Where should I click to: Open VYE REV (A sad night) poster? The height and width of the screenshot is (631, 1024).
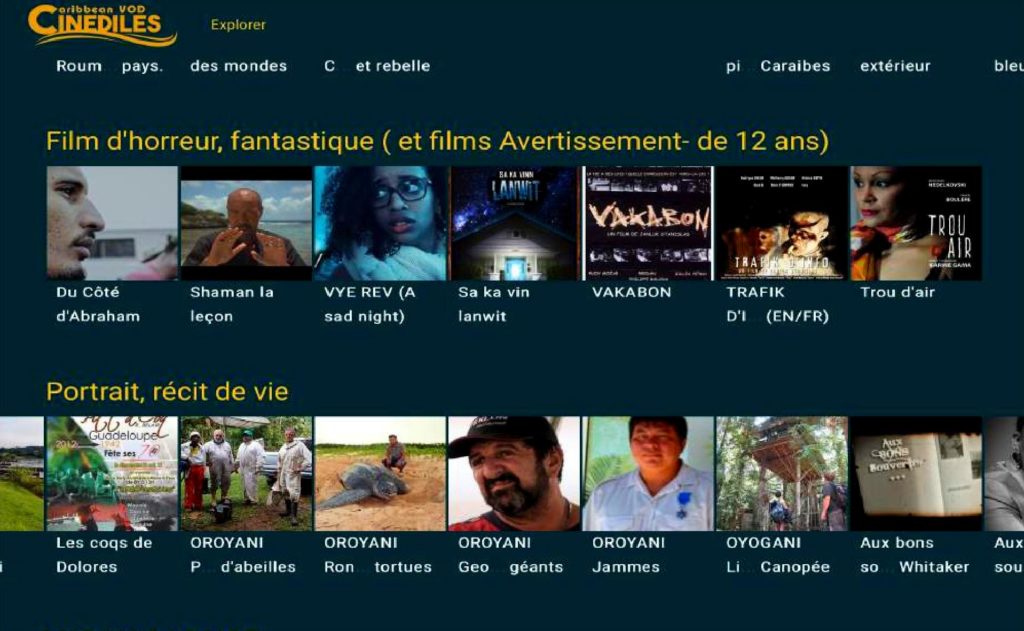pos(380,223)
